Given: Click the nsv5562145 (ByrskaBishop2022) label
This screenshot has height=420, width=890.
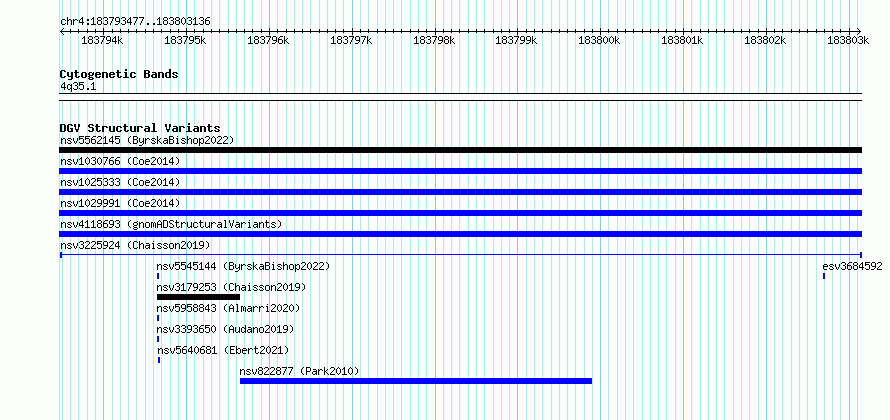Looking at the screenshot, I should click(147, 140).
